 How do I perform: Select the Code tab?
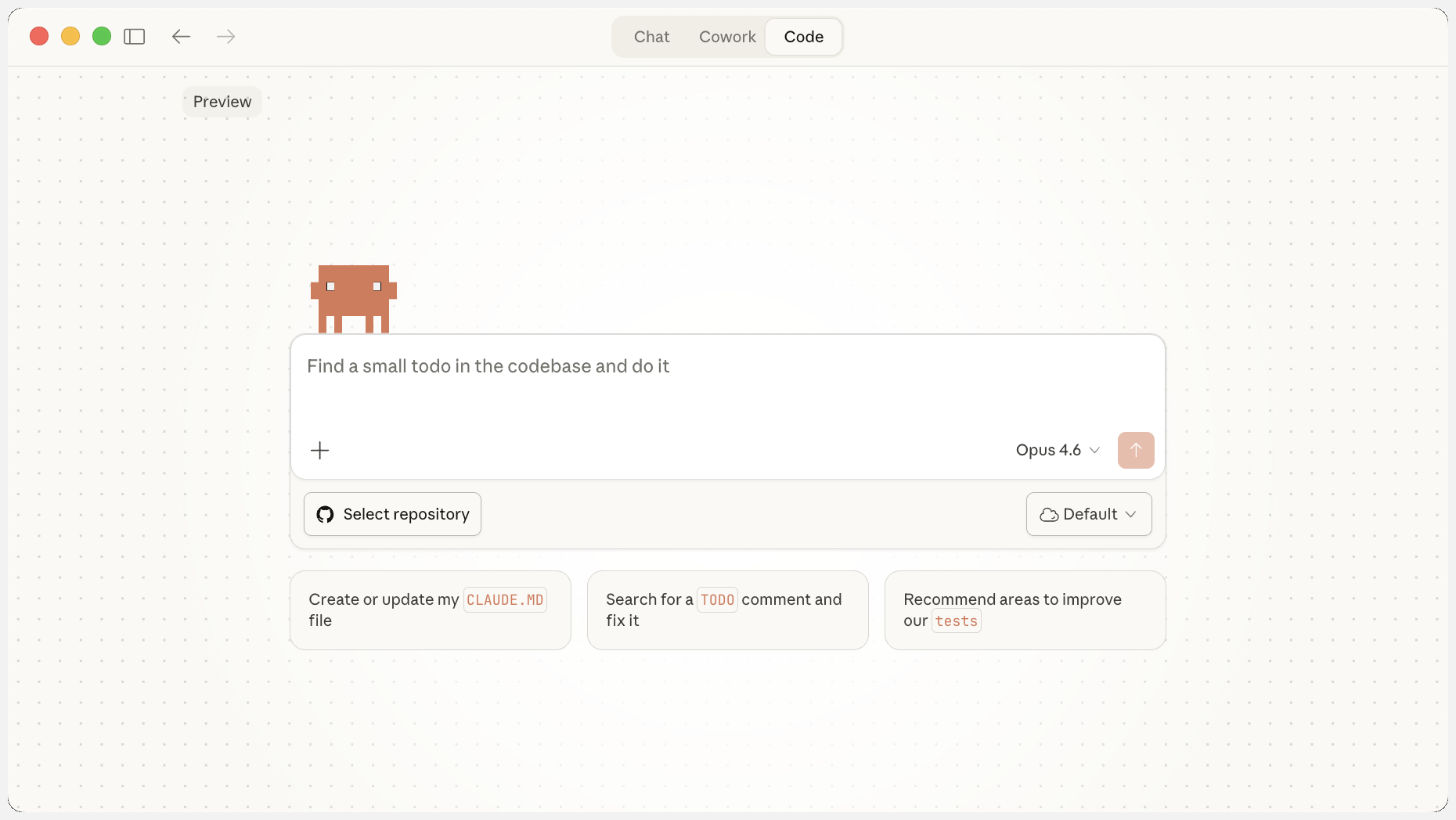click(x=804, y=37)
